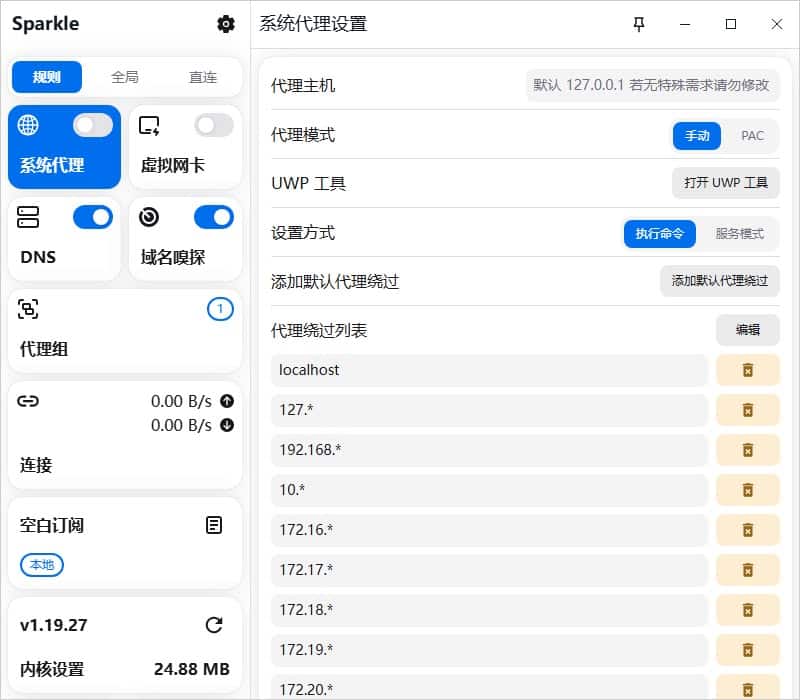Delete the 172.18.* bypass entry

748,610
